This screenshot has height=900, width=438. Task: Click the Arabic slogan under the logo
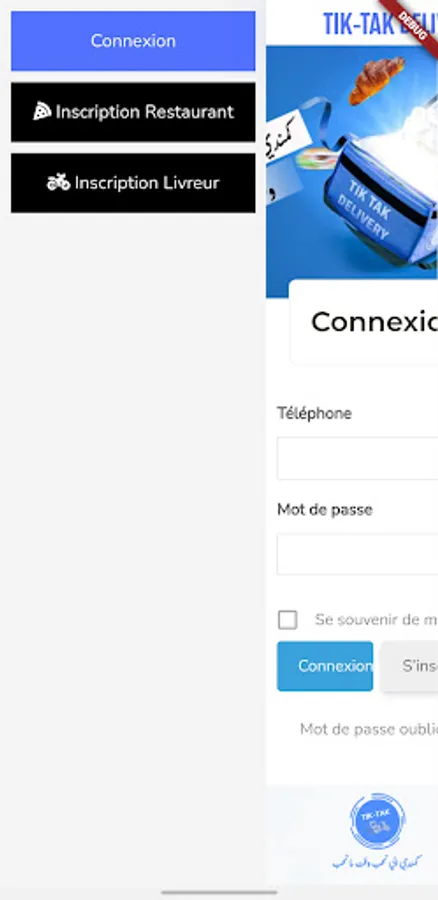(378, 862)
